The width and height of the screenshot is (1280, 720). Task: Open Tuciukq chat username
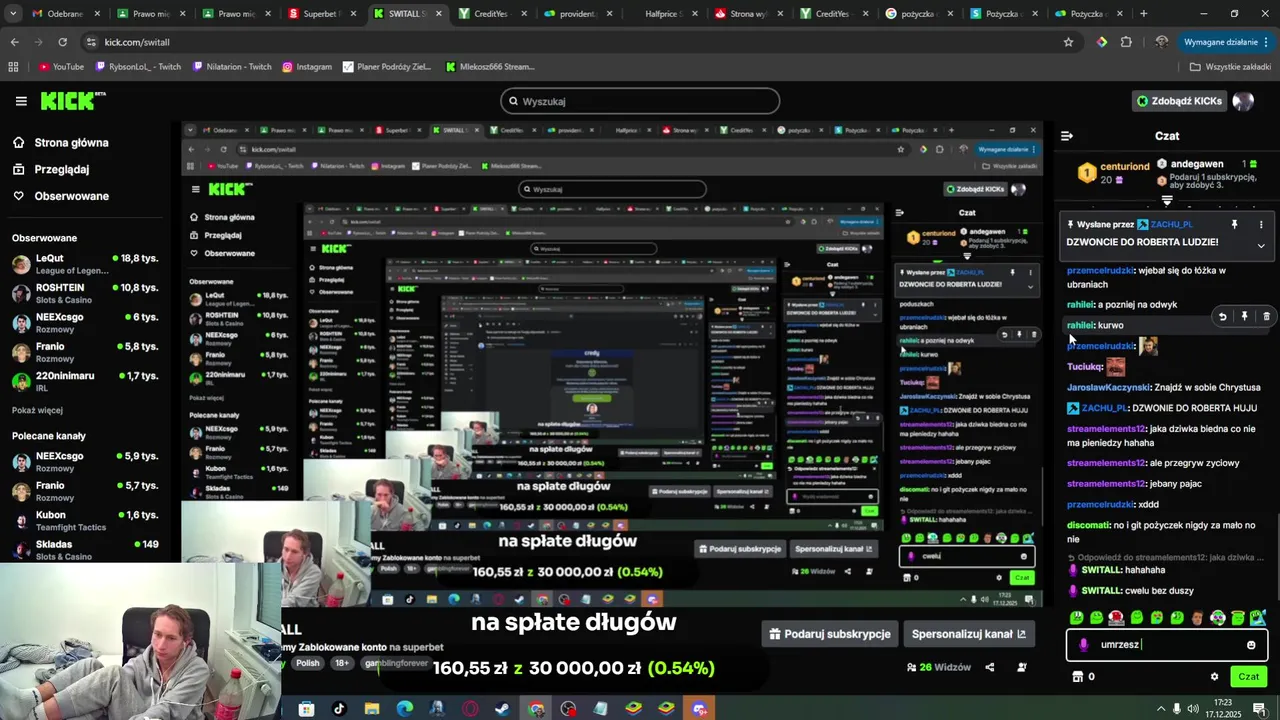(1084, 367)
